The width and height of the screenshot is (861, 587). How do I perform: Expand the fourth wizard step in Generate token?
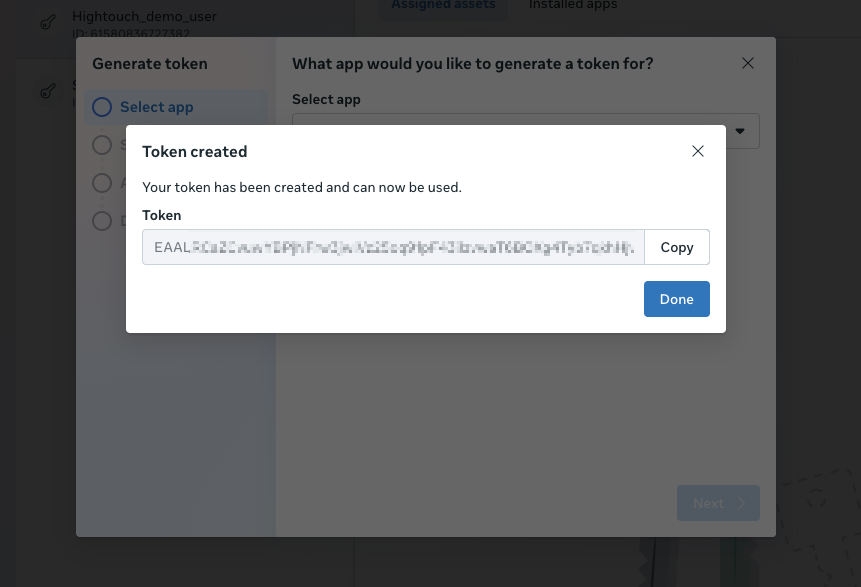coord(101,221)
